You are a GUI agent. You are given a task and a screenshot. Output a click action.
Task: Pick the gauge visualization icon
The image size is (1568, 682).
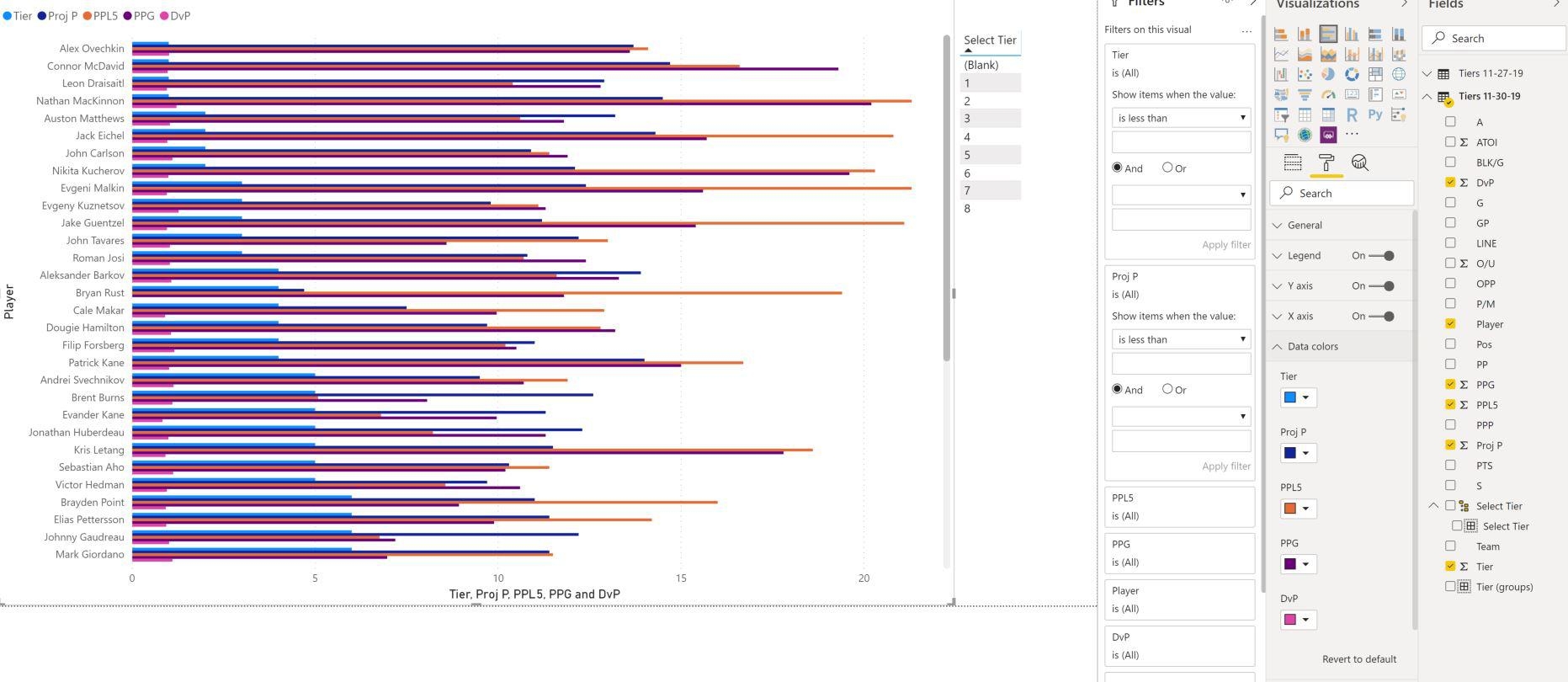point(1328,95)
